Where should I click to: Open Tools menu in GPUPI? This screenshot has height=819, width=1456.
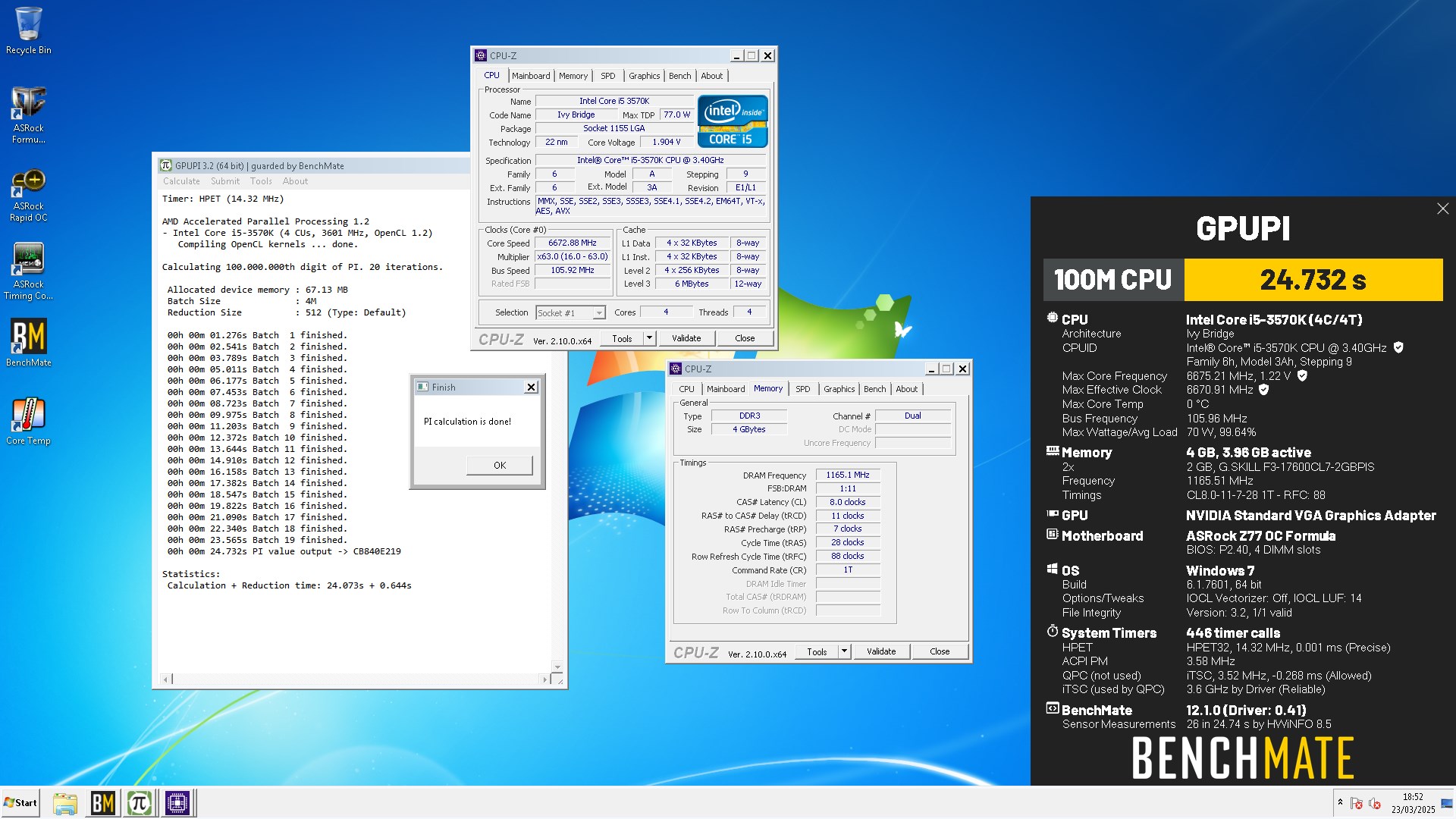pyautogui.click(x=261, y=181)
